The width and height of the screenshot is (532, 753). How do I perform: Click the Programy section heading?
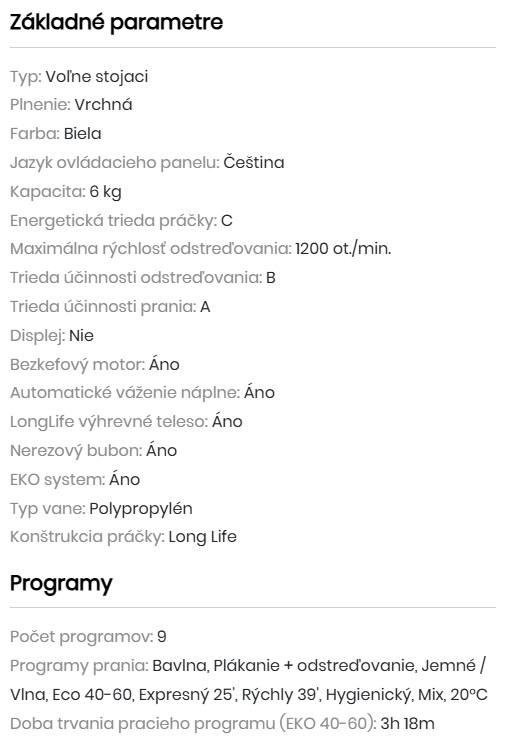pyautogui.click(x=61, y=583)
